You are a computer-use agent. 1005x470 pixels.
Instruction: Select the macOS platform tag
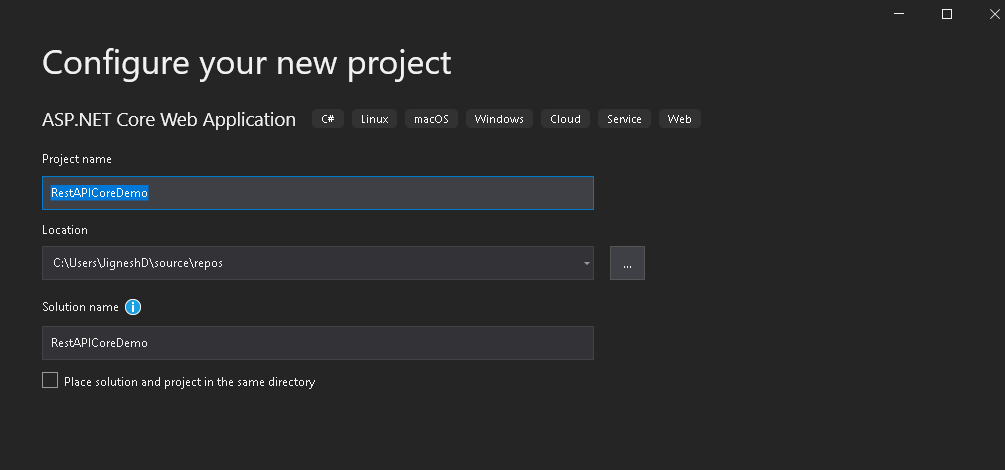pos(432,119)
